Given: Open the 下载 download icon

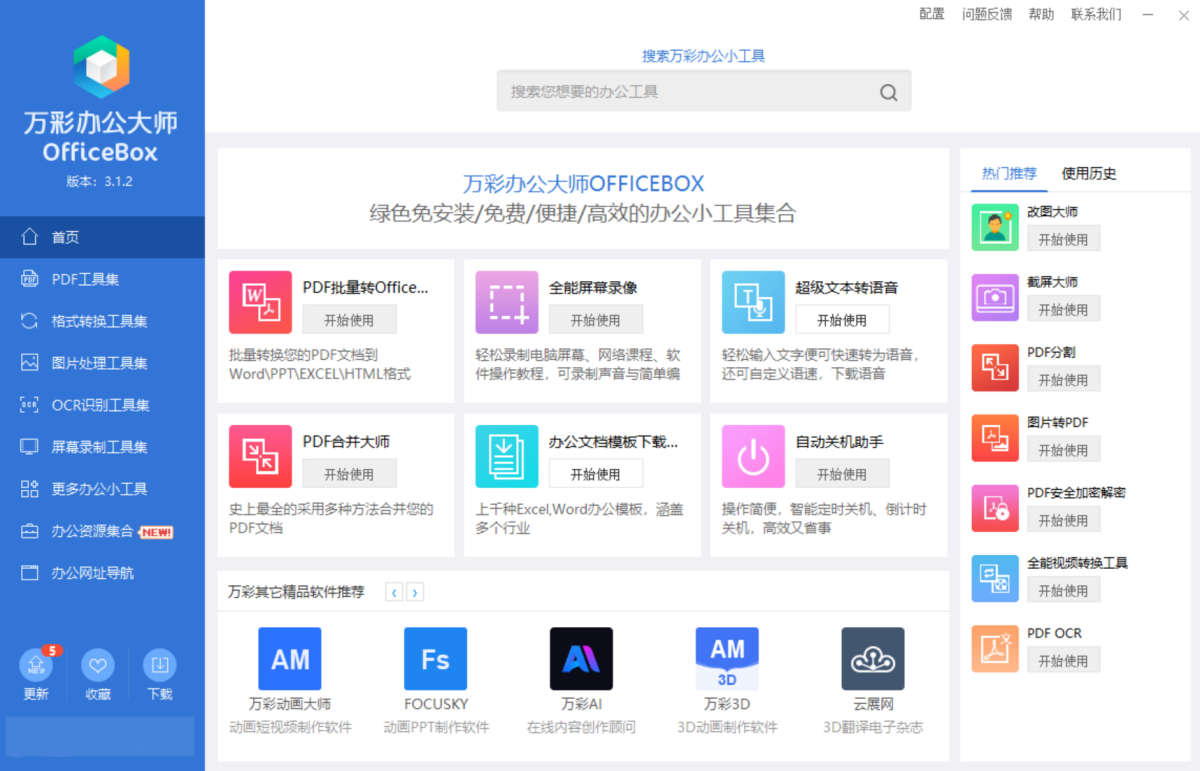Looking at the screenshot, I should [x=159, y=666].
